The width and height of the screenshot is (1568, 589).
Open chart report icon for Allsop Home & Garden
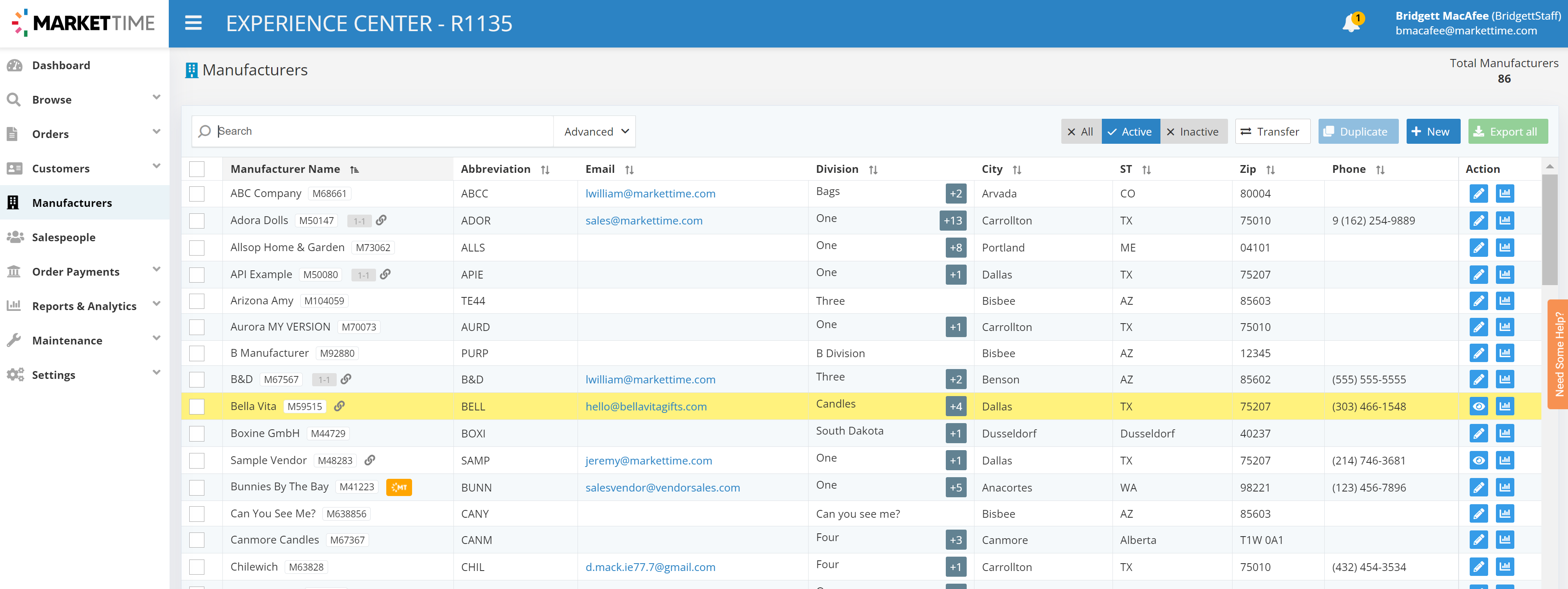(x=1505, y=248)
